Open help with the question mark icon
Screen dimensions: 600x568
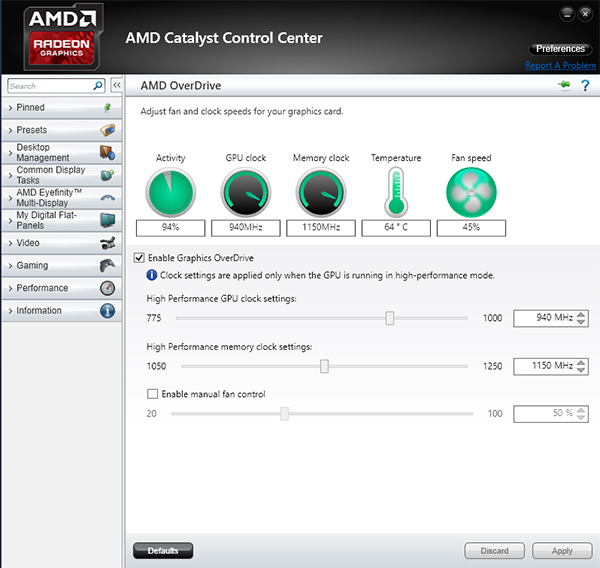coord(585,85)
